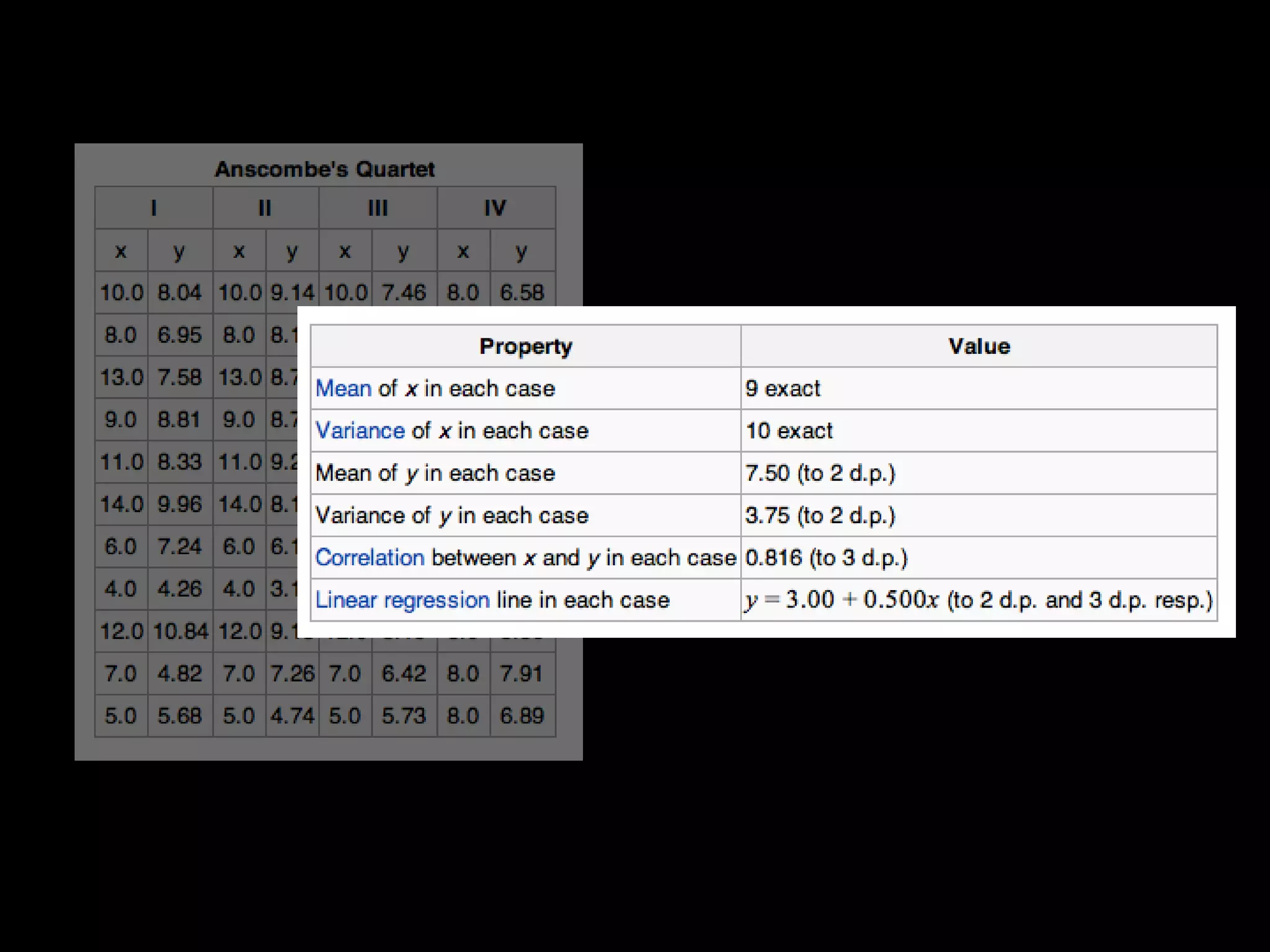Click the Value column header
Screen dimensions: 1270x952
coord(979,346)
